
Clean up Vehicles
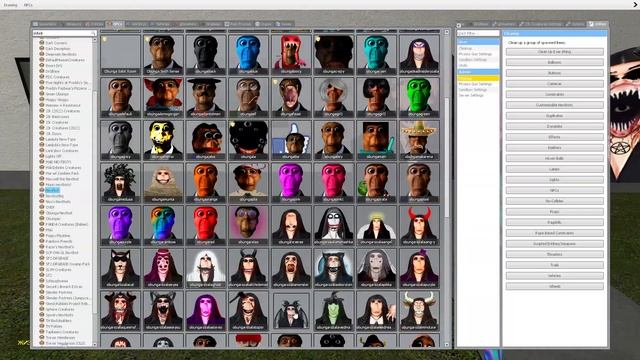click(554, 276)
